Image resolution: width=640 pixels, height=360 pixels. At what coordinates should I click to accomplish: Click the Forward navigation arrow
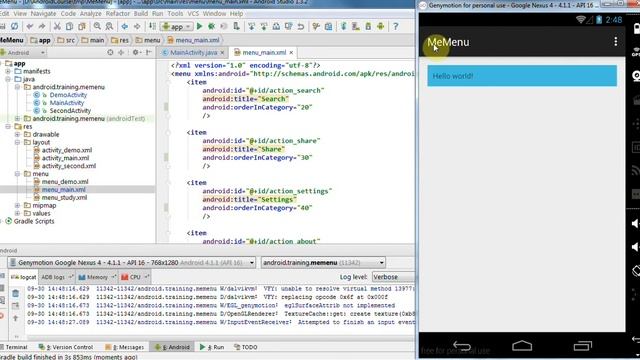pos(137,27)
